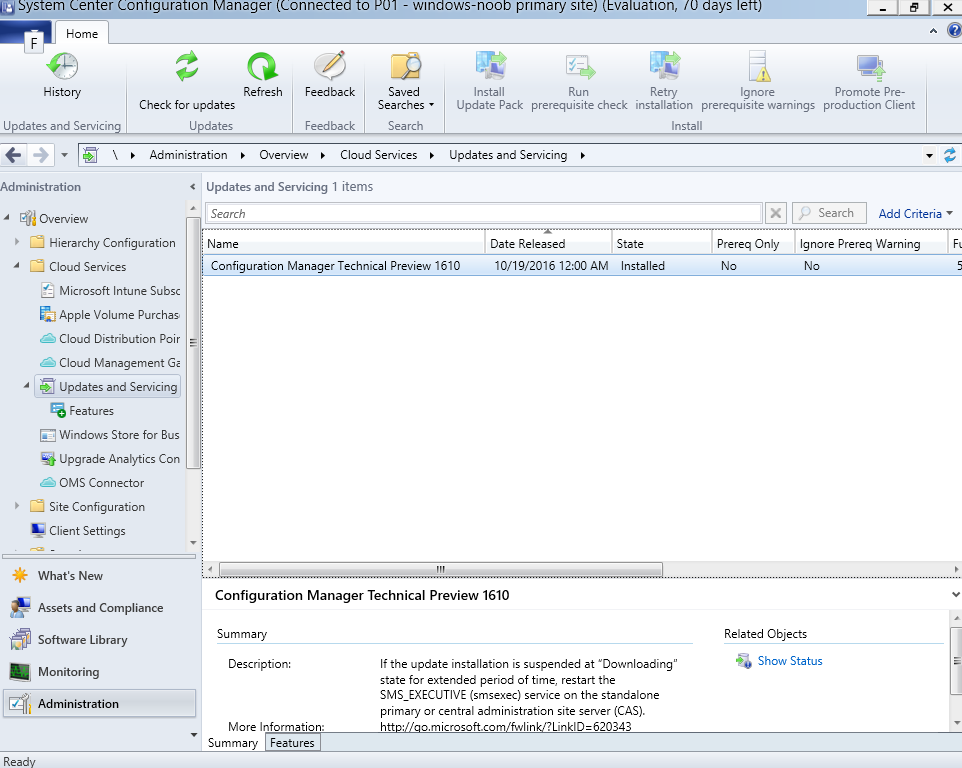Select Apple Volume Purchase node
Screen dimensions: 962x768
(110, 315)
